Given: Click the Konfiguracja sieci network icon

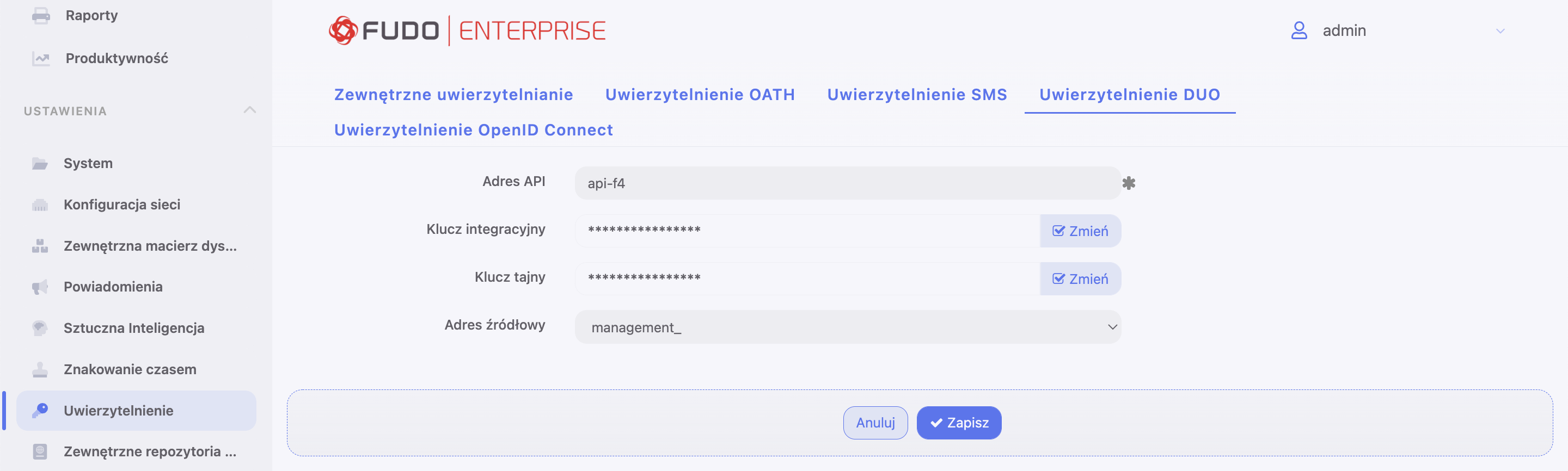Looking at the screenshot, I should click(x=40, y=205).
